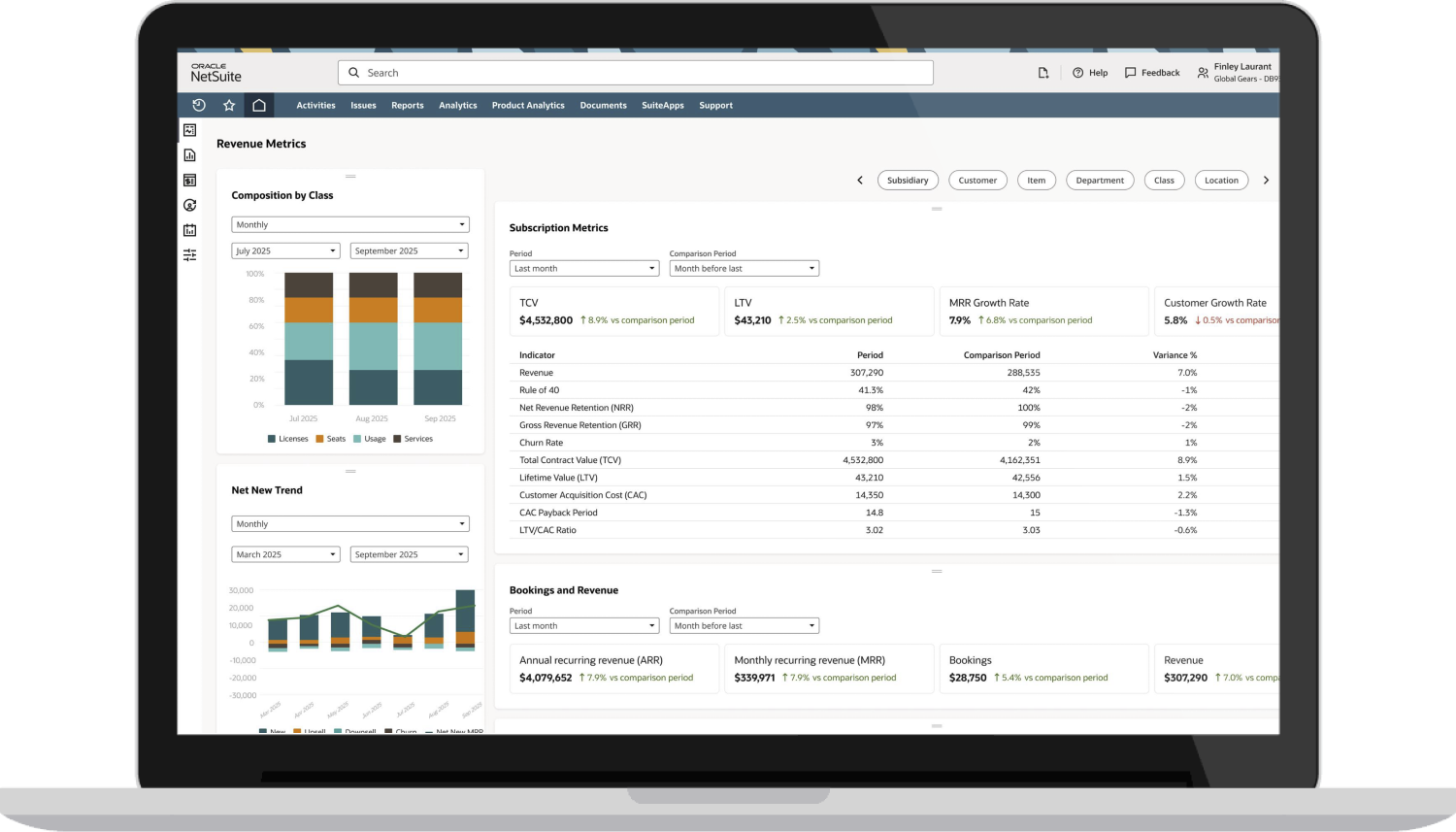This screenshot has height=832, width=1456.
Task: Open the recent history icon in the navigation bar
Action: point(199,105)
